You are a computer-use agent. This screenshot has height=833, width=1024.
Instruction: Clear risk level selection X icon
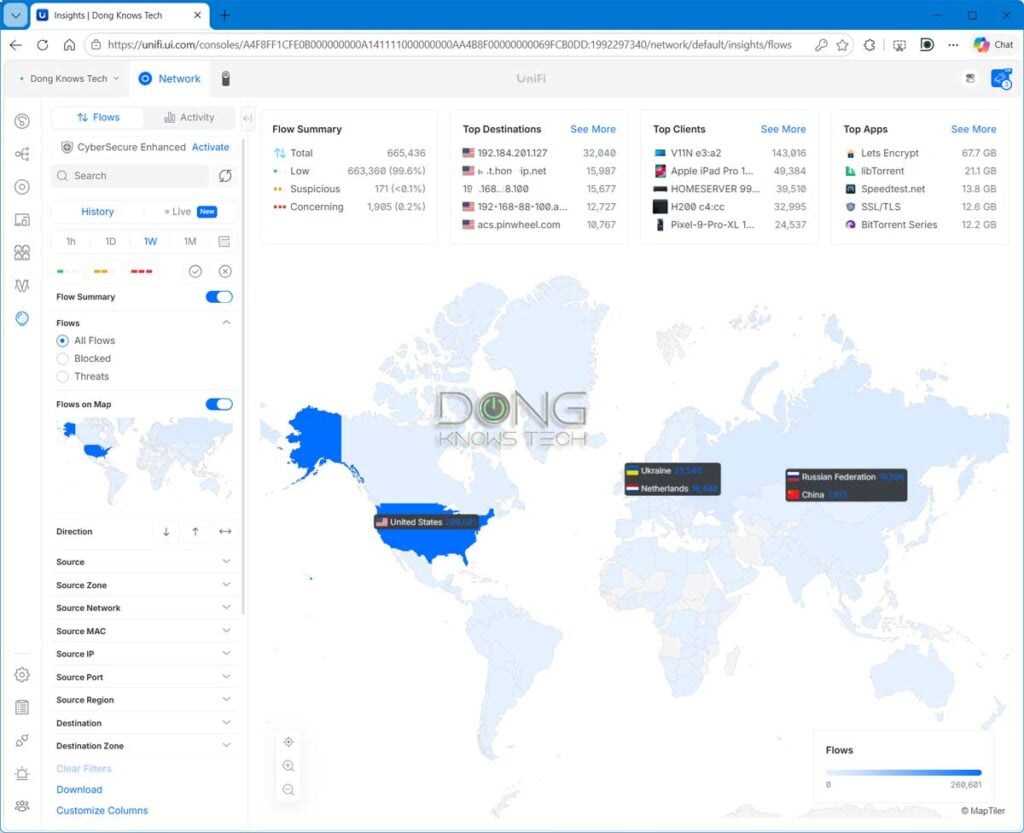225,271
